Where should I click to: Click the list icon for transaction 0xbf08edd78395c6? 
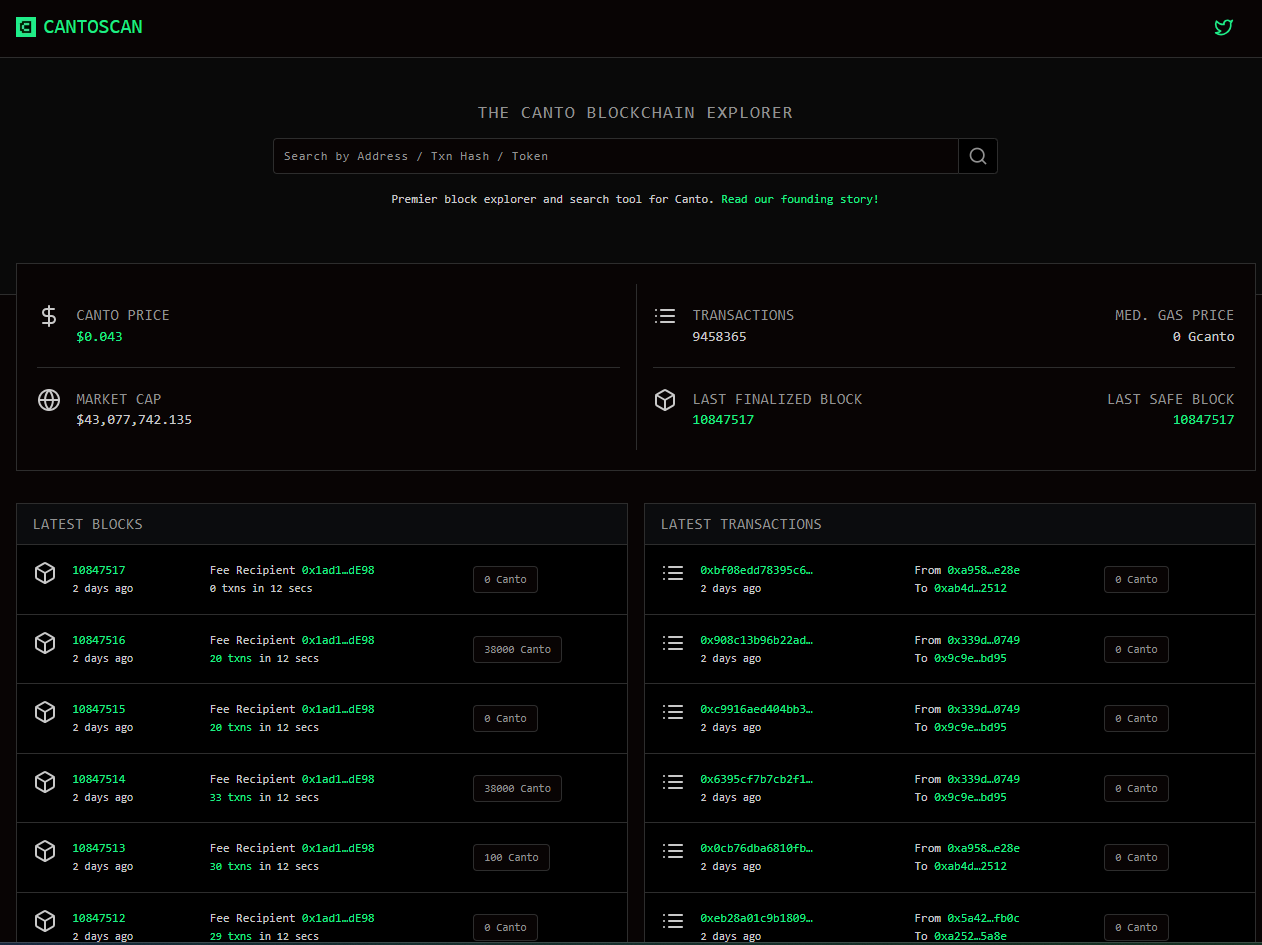(x=673, y=573)
